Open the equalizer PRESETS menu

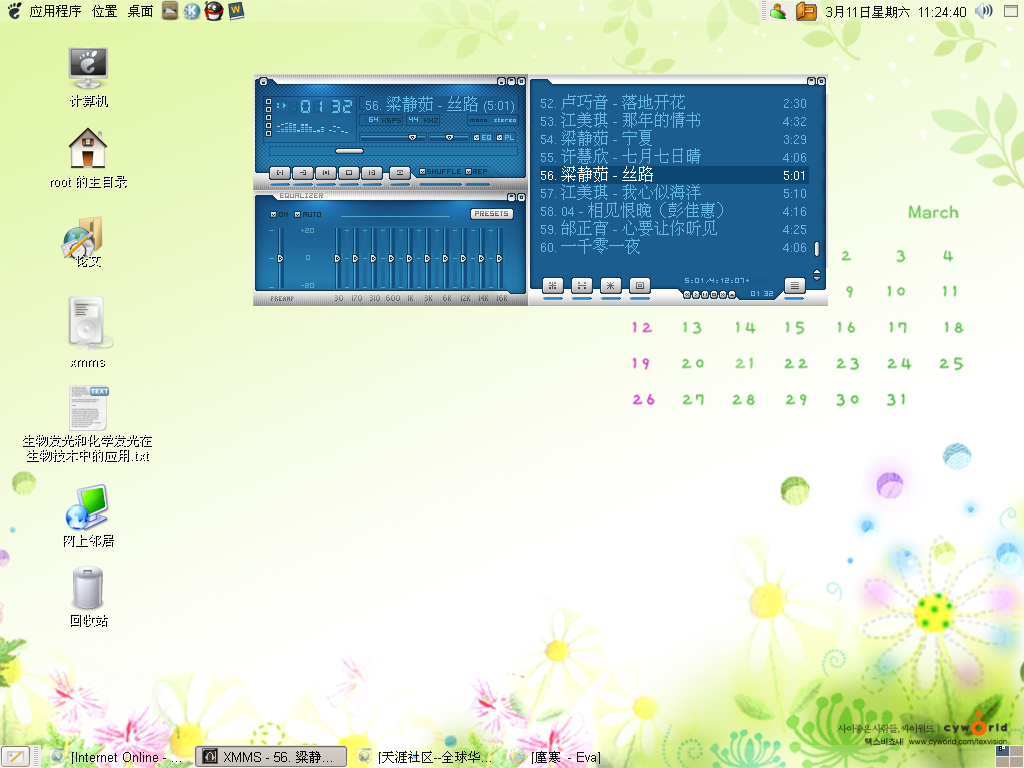[x=491, y=214]
